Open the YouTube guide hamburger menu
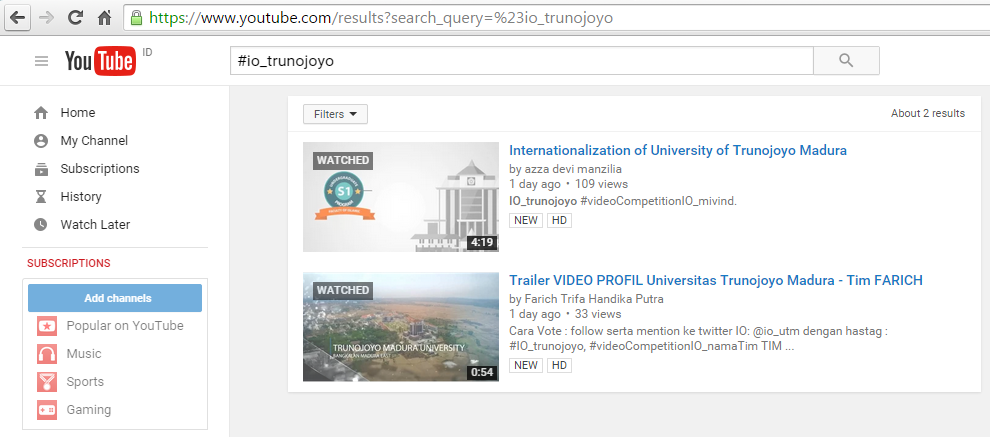 (42, 61)
